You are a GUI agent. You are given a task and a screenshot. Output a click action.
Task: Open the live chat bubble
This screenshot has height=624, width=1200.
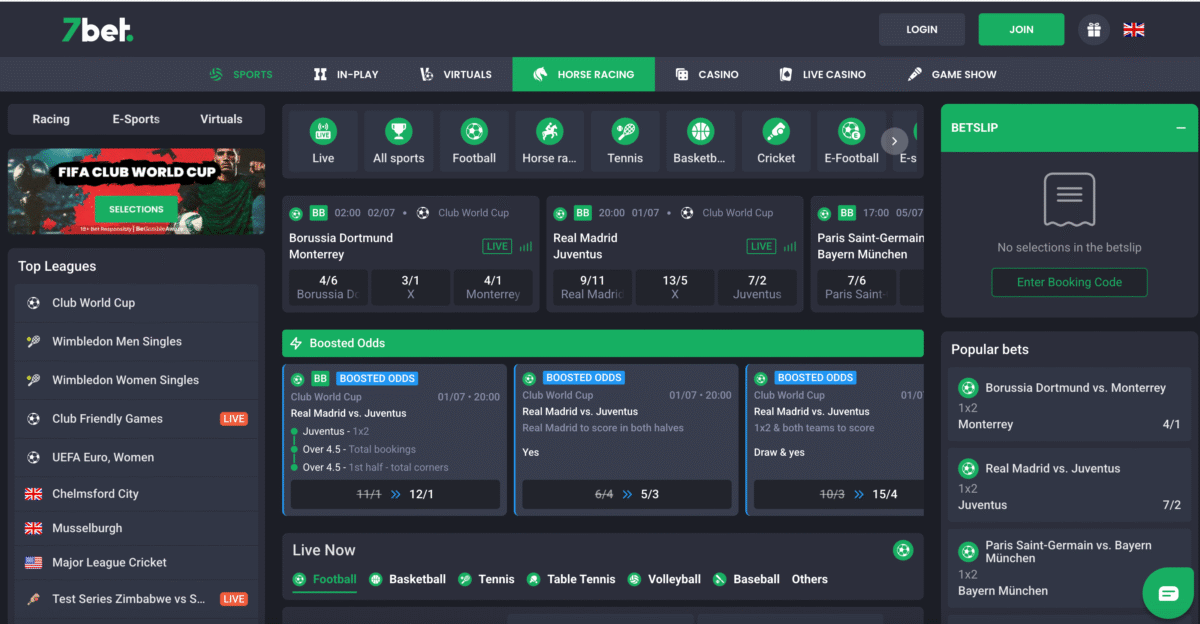(x=1168, y=593)
